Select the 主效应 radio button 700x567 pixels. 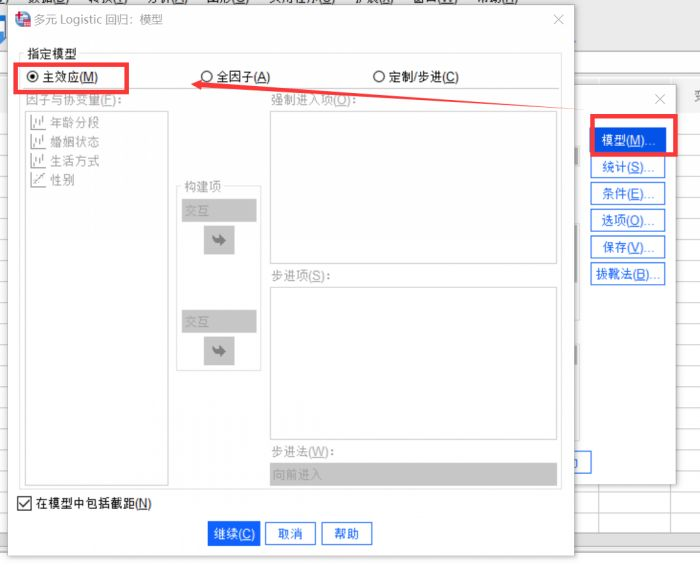click(34, 77)
